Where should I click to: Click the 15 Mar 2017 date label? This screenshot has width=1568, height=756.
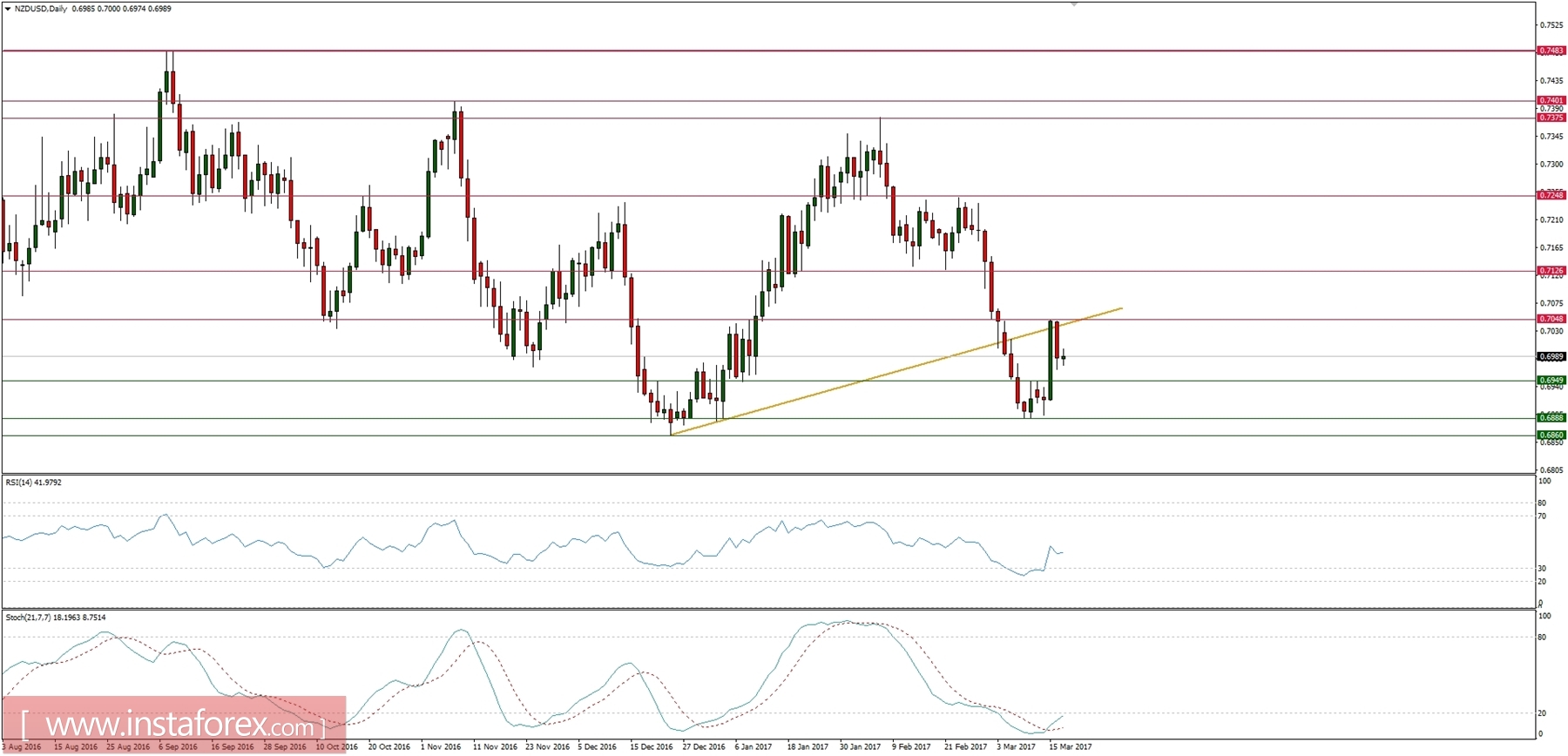(1071, 747)
